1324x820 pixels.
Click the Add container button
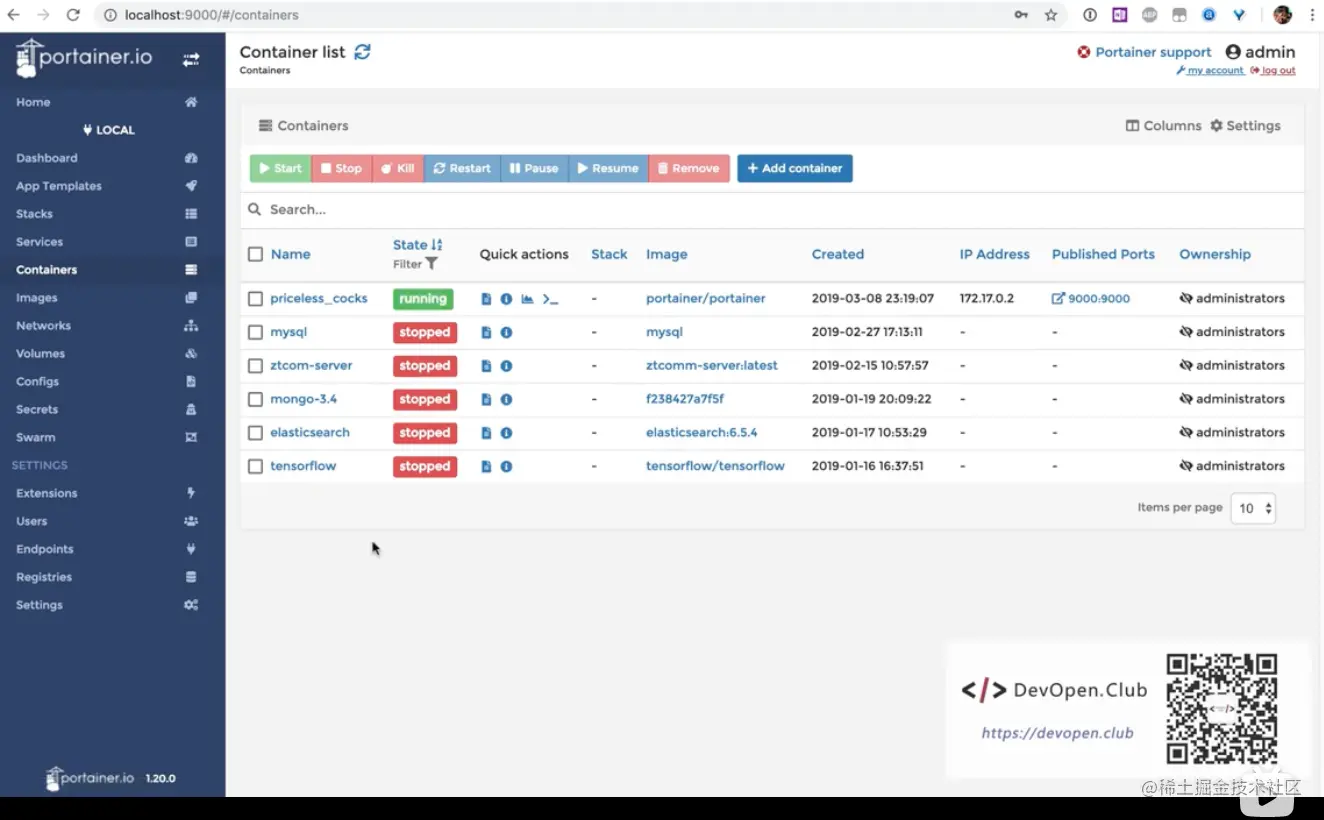click(795, 168)
